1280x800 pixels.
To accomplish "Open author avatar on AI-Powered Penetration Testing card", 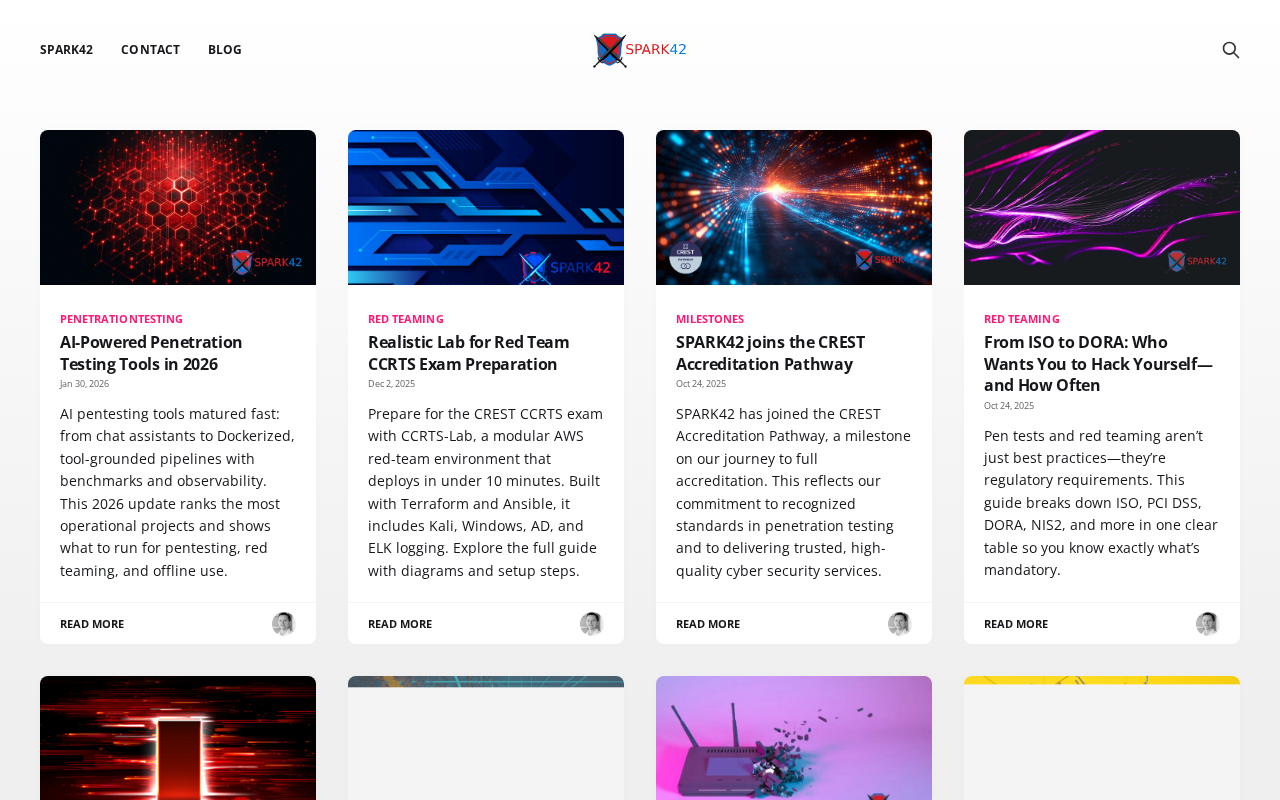I will pyautogui.click(x=284, y=624).
